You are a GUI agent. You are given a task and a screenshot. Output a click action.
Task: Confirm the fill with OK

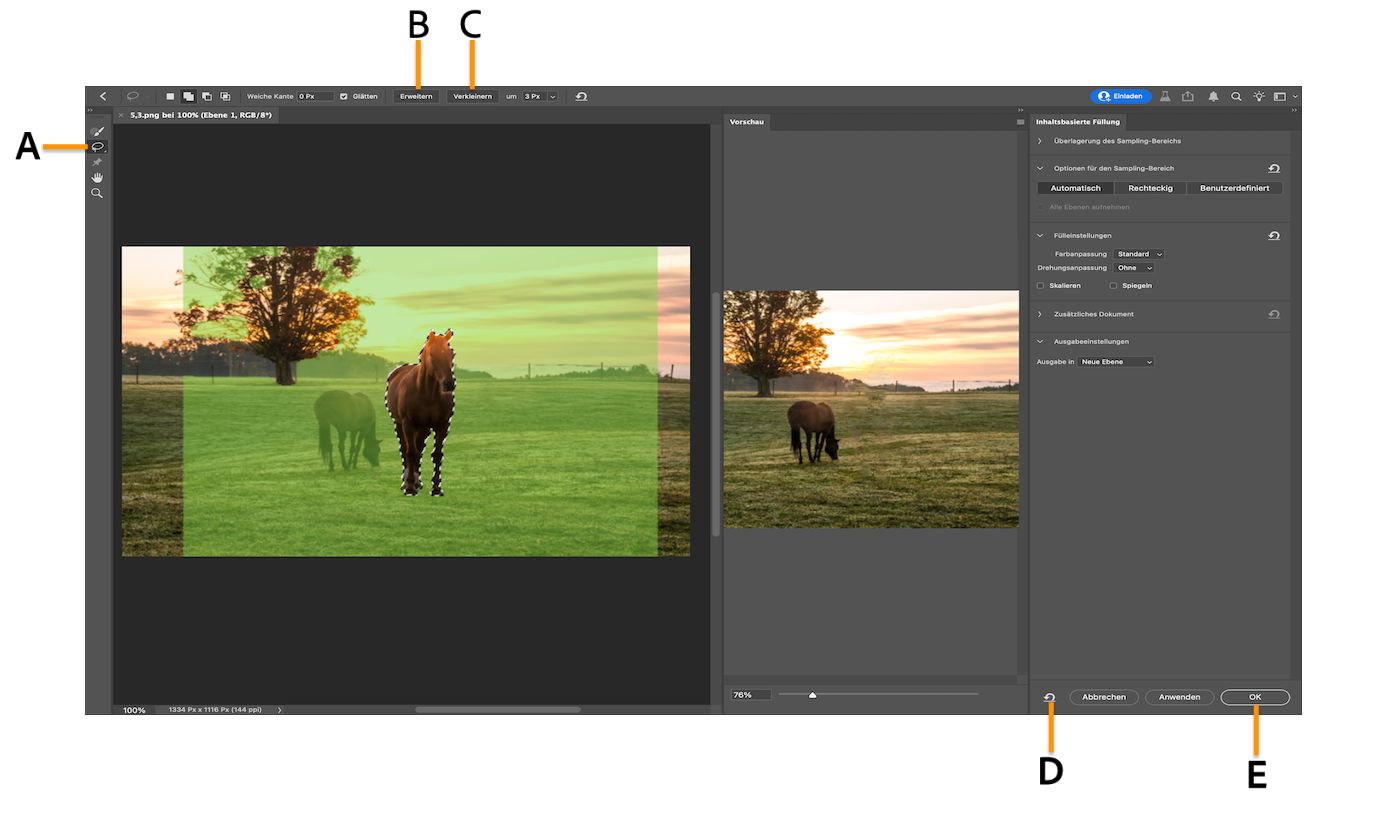(x=1254, y=697)
